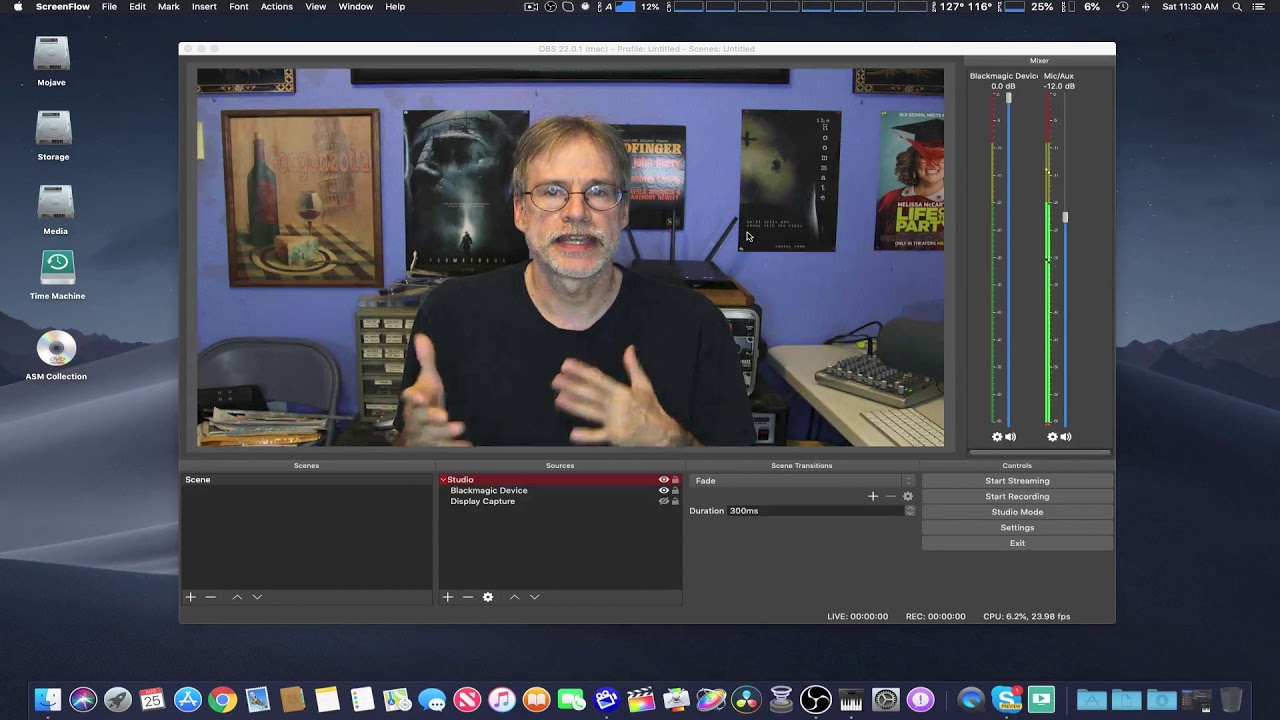Open the Apple menu
The image size is (1280, 720).
click(x=17, y=7)
